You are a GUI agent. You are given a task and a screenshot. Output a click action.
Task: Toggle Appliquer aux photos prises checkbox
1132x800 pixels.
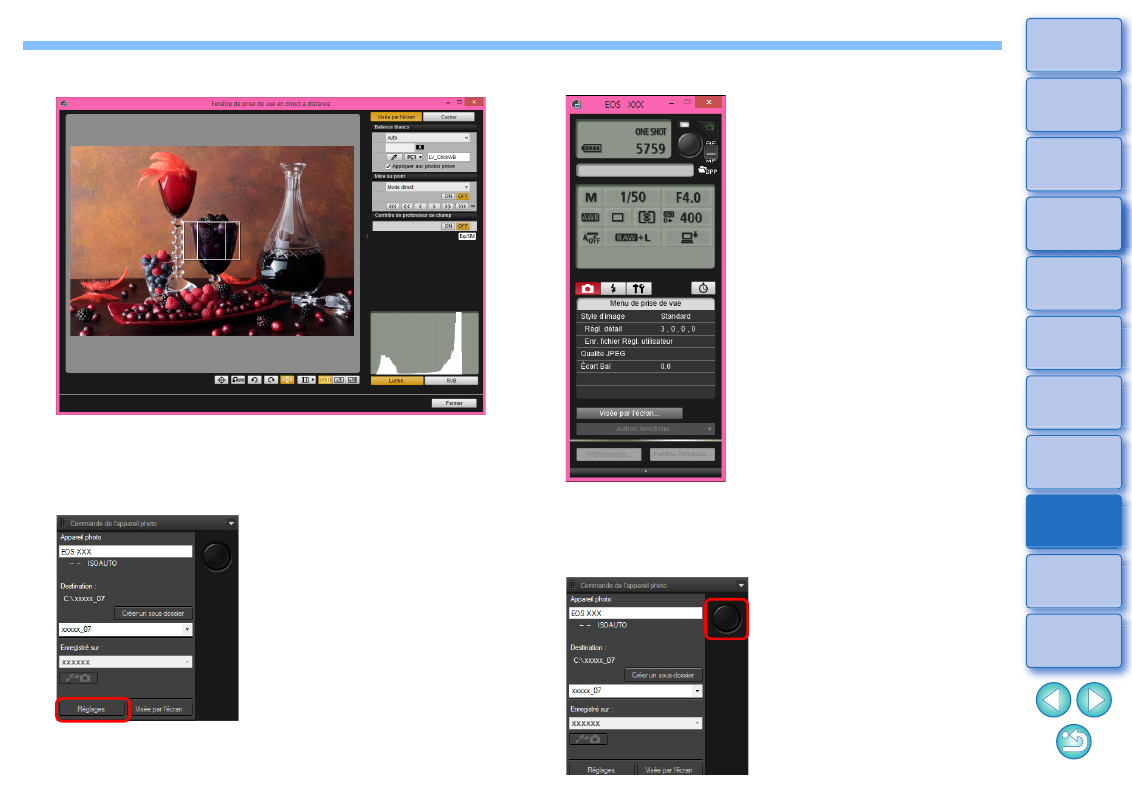[388, 166]
